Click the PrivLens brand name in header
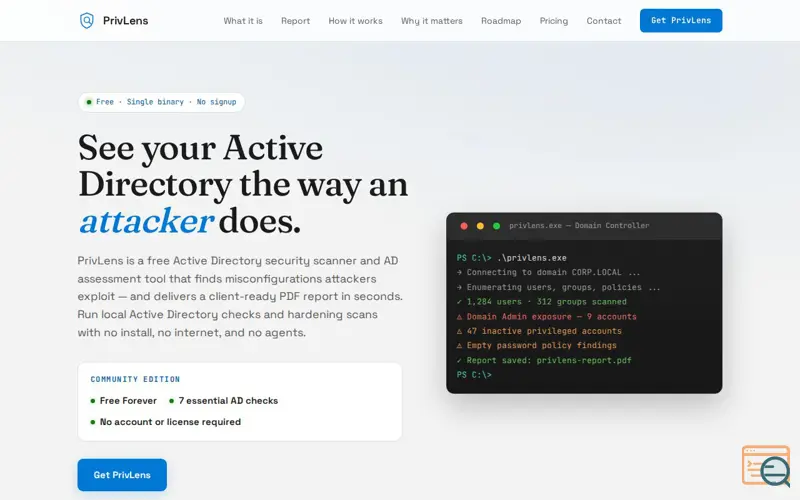The image size is (800, 500). point(126,21)
